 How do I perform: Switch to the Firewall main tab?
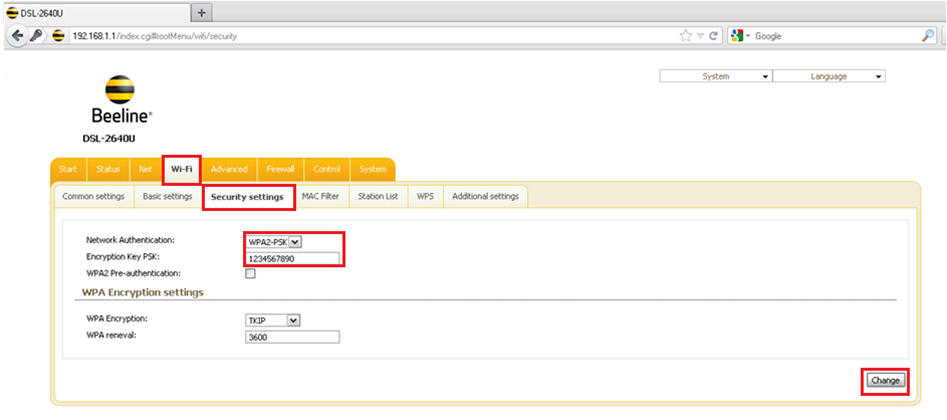click(x=280, y=169)
